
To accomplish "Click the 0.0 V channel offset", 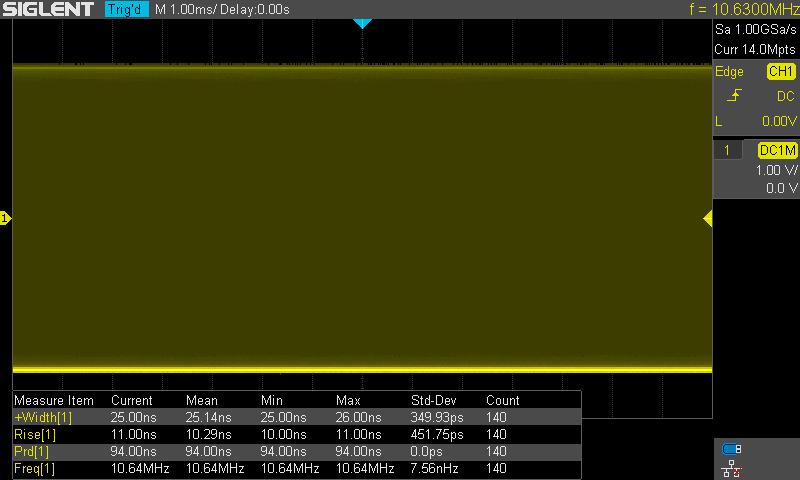I will coord(782,189).
